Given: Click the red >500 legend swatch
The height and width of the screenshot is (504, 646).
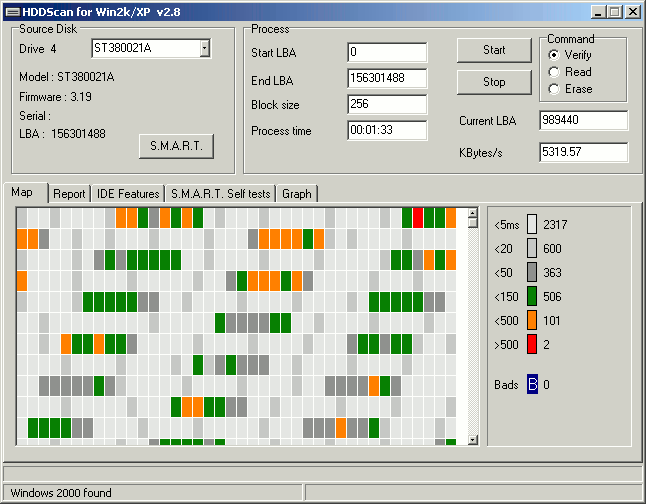Looking at the screenshot, I should (532, 344).
